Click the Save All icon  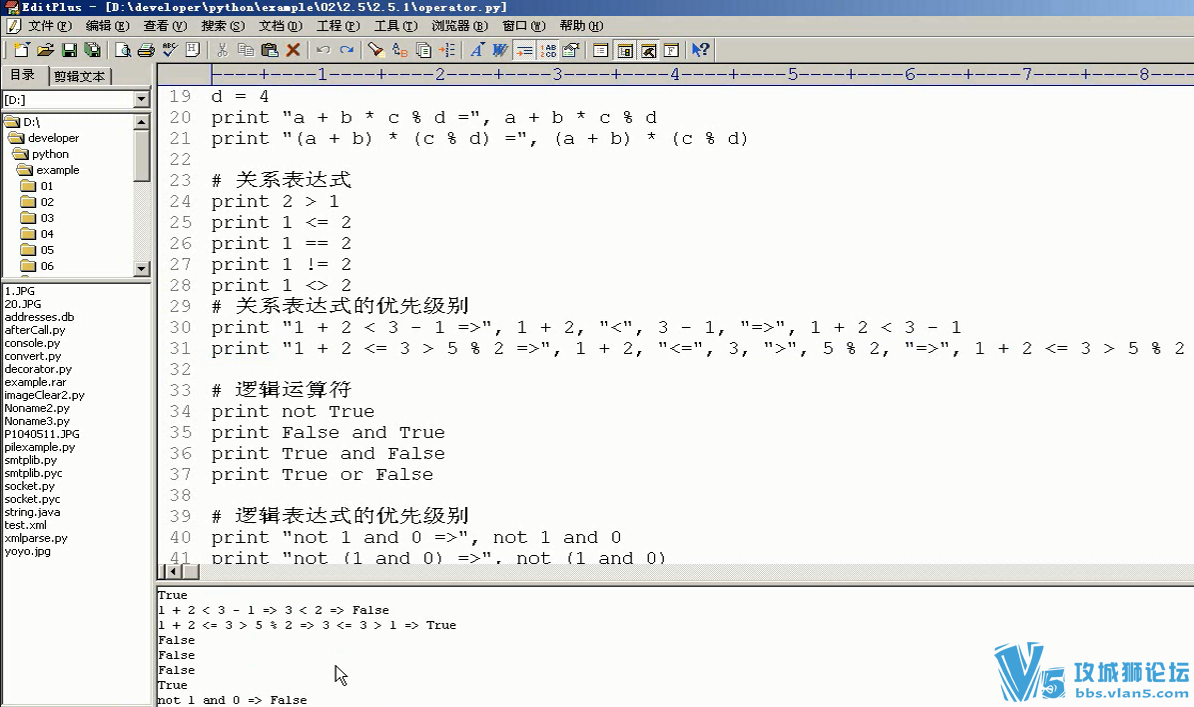(92, 50)
